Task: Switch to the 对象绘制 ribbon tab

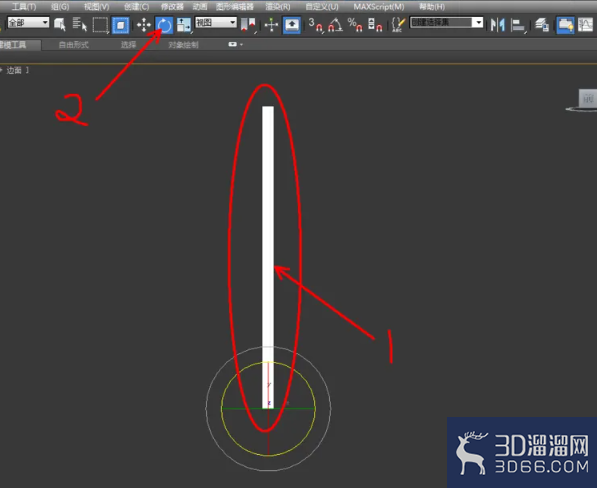Action: (x=184, y=45)
